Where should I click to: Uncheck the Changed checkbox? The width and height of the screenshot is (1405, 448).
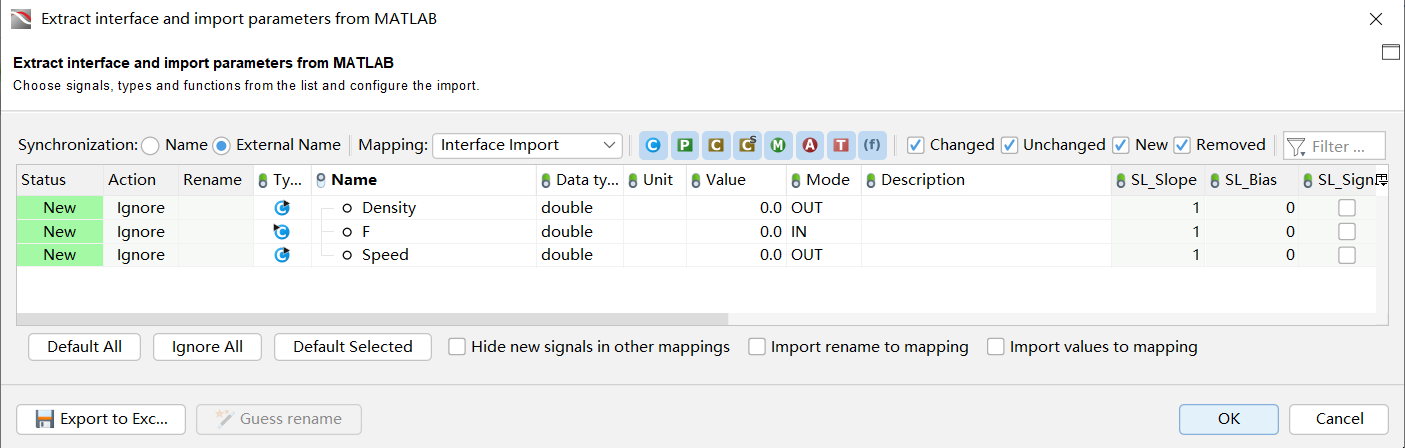coord(916,145)
